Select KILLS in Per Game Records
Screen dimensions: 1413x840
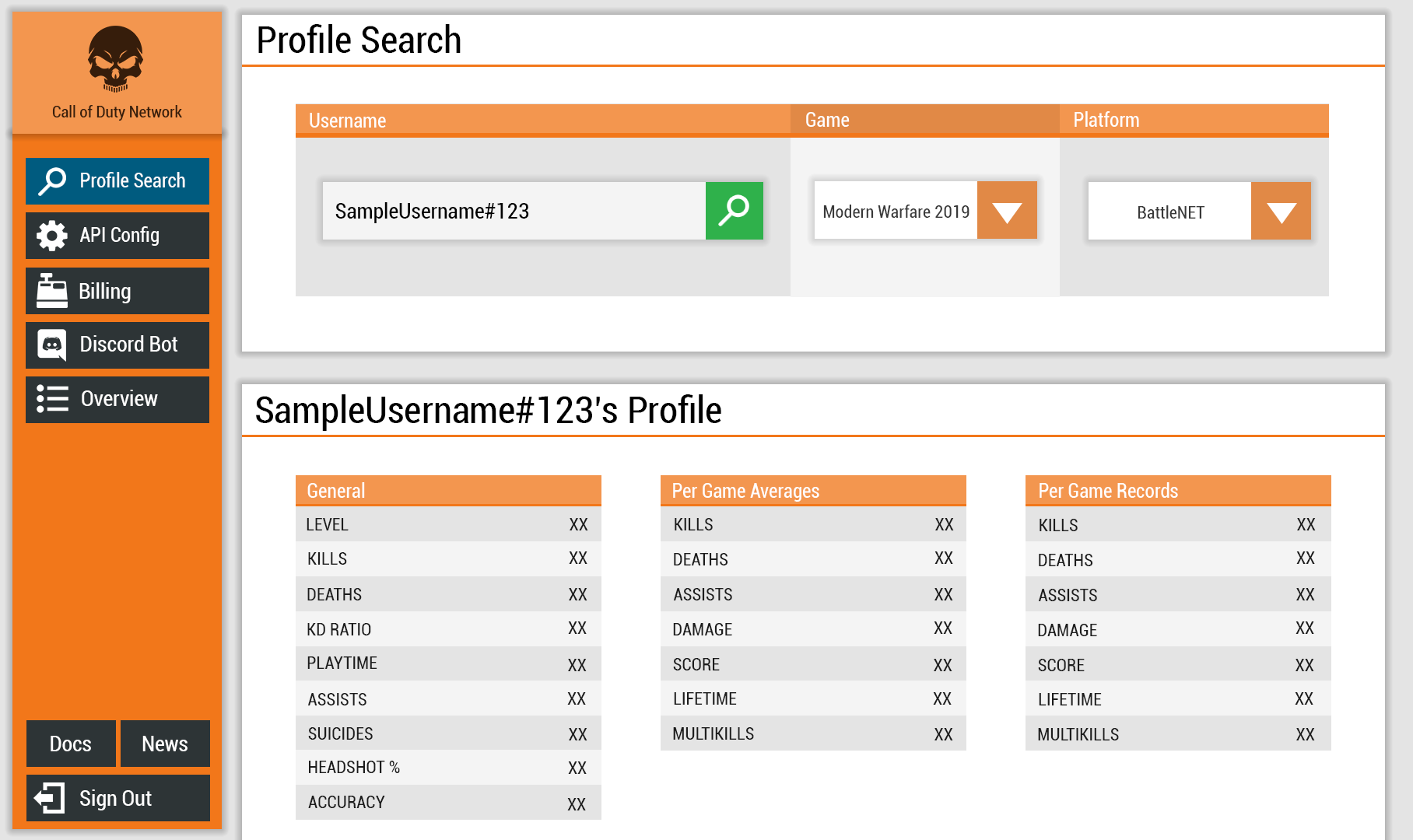pos(1178,524)
